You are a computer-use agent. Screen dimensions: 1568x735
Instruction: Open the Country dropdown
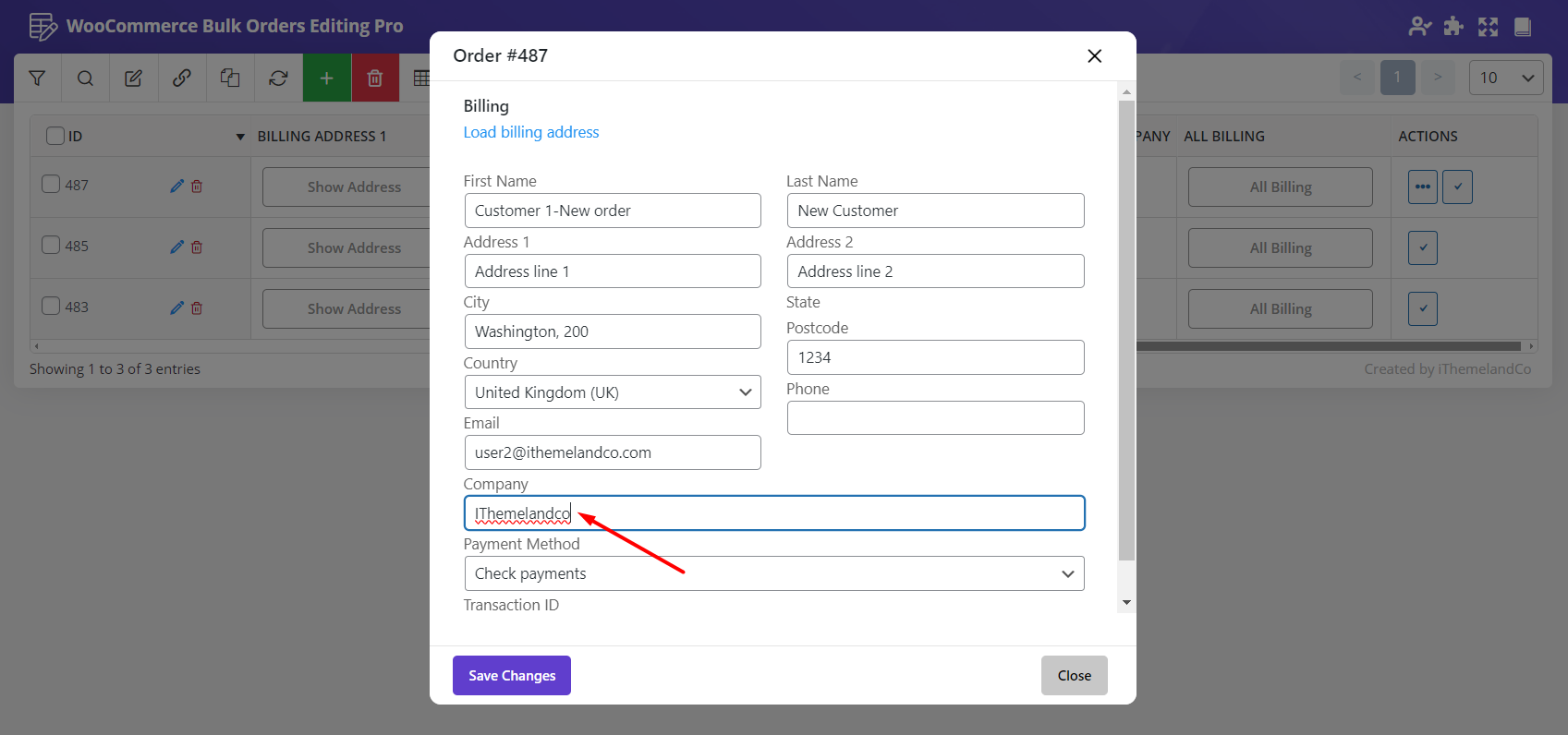[x=612, y=392]
